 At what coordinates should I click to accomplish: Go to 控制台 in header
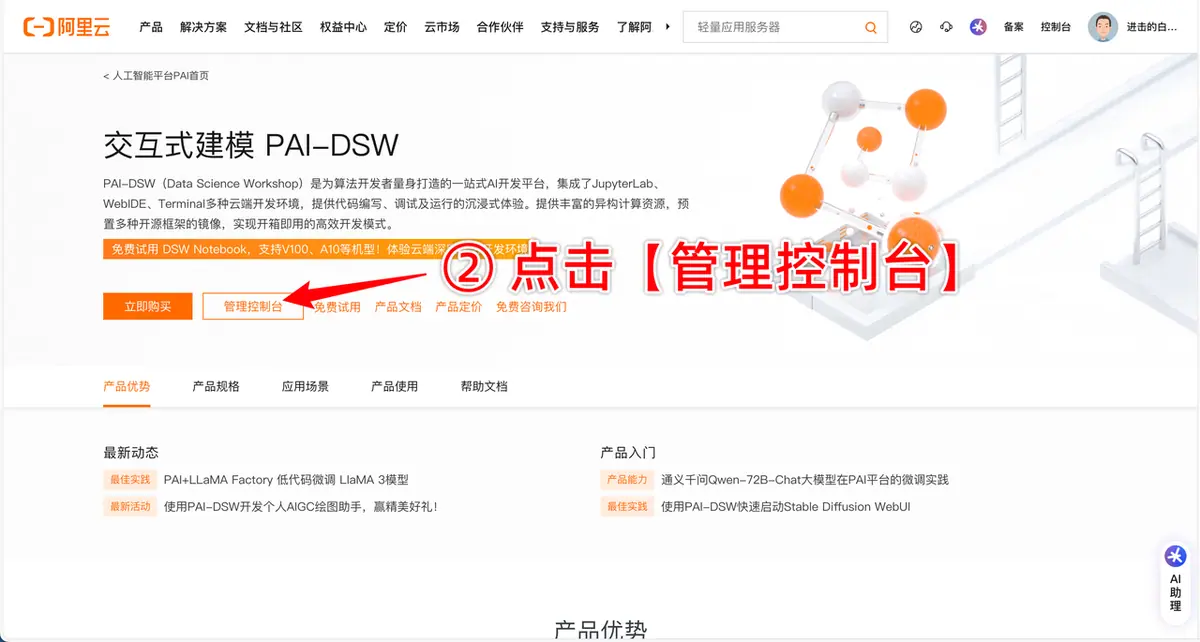[x=1055, y=27]
